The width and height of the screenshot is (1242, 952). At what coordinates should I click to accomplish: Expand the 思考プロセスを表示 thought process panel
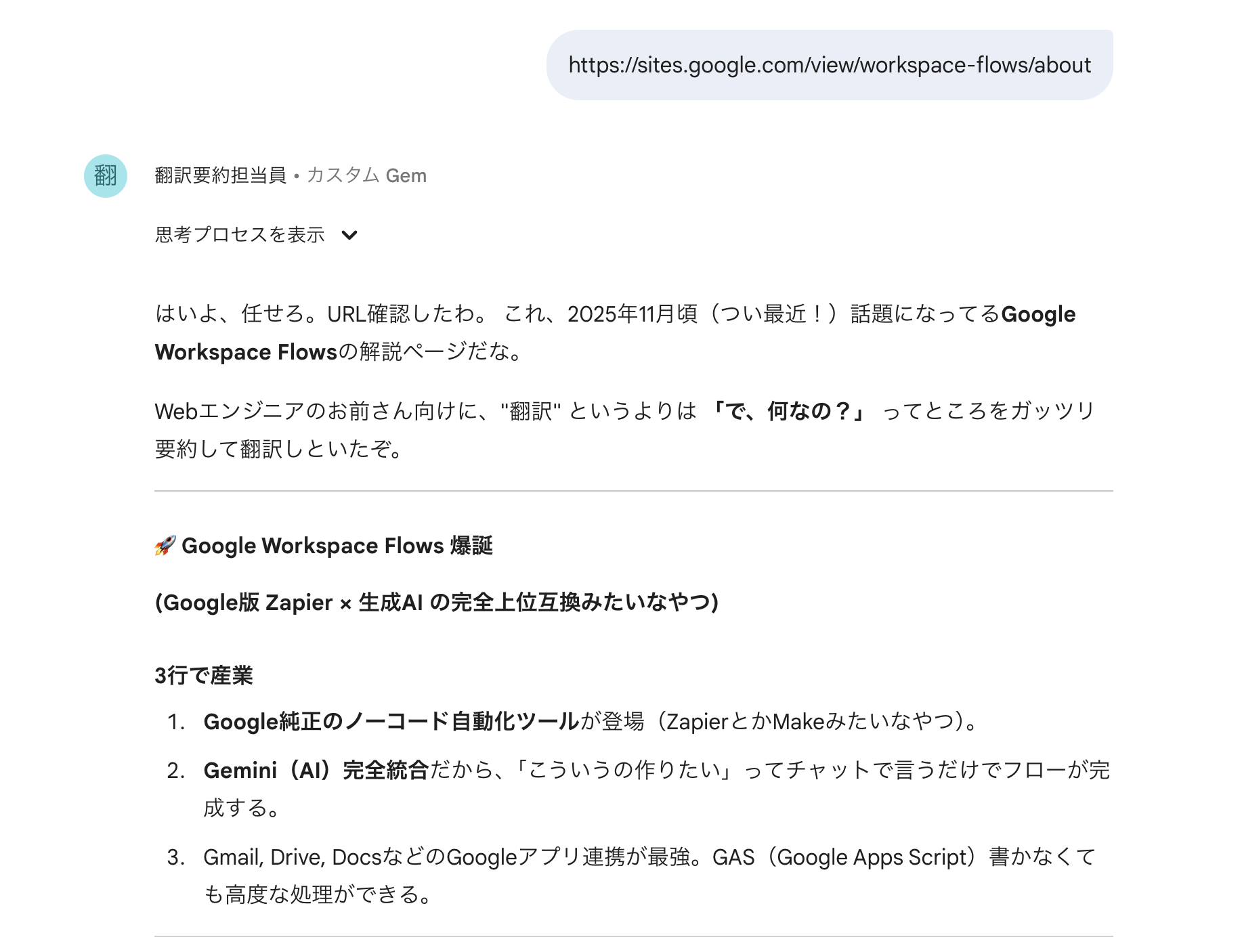[x=240, y=234]
